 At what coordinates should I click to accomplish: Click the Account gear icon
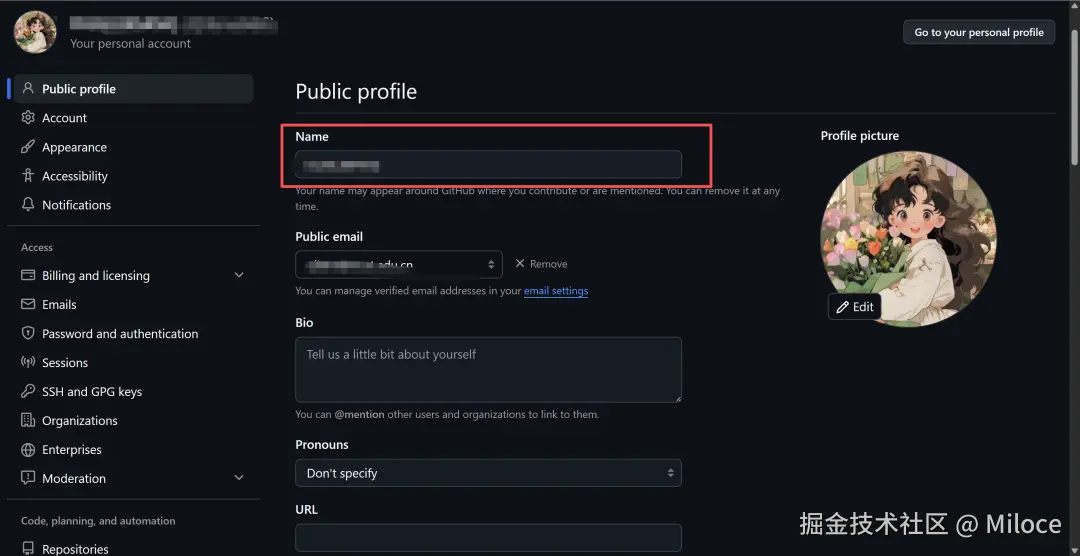click(28, 118)
